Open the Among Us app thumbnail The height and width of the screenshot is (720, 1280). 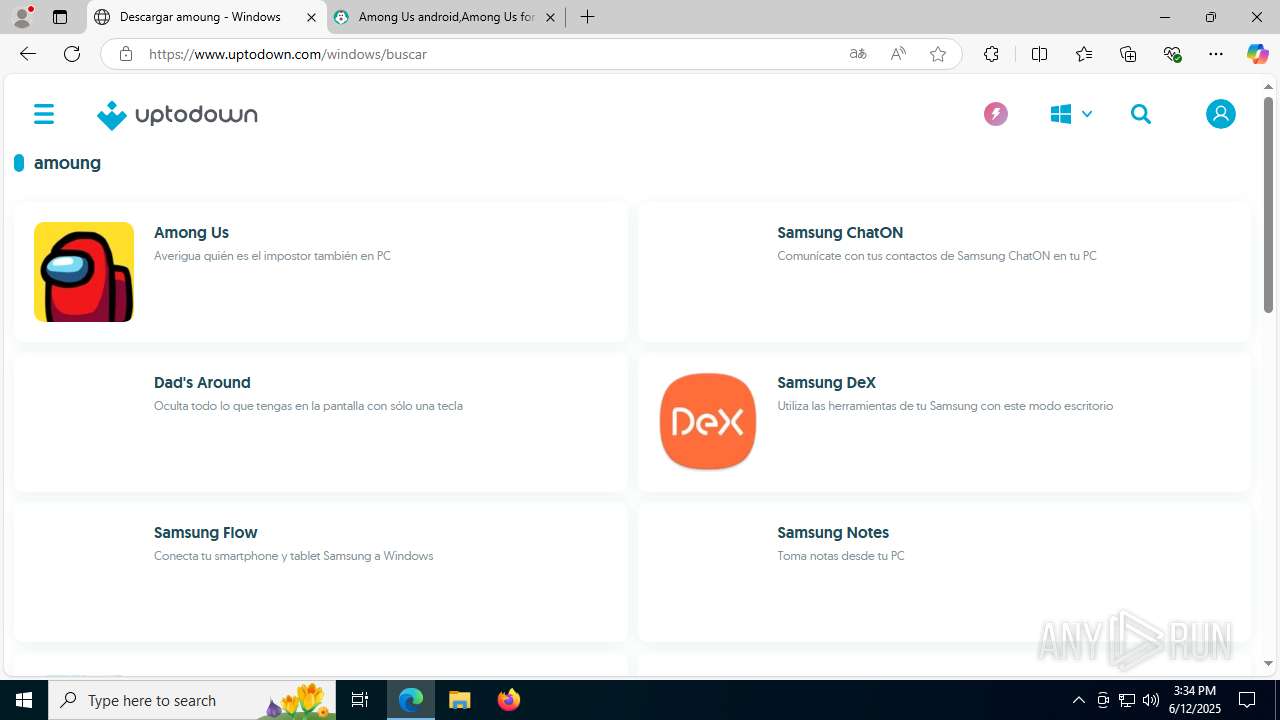[x=84, y=272]
